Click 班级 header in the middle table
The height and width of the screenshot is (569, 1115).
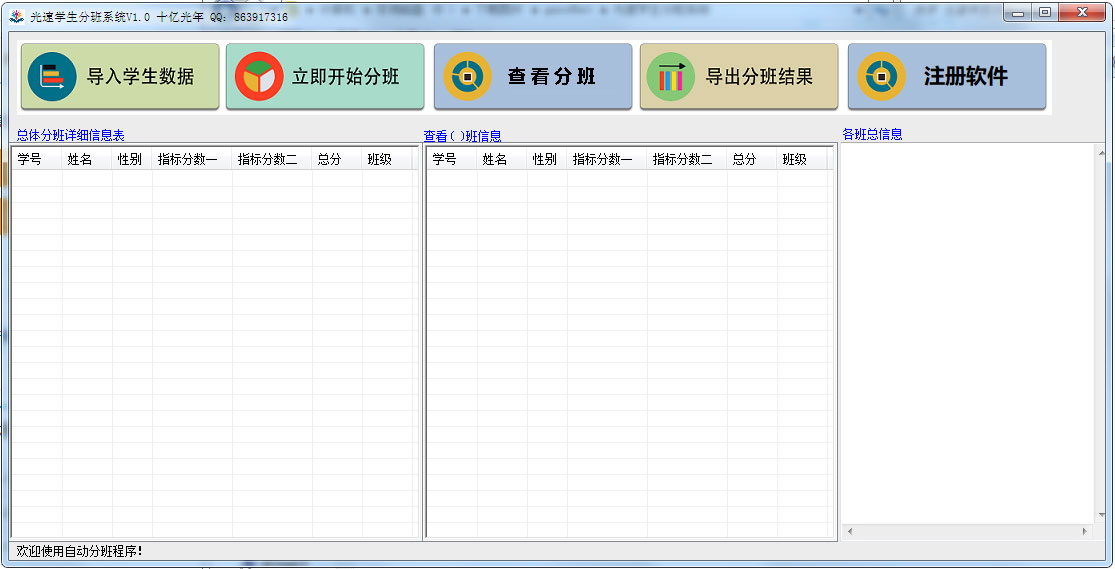coord(794,159)
